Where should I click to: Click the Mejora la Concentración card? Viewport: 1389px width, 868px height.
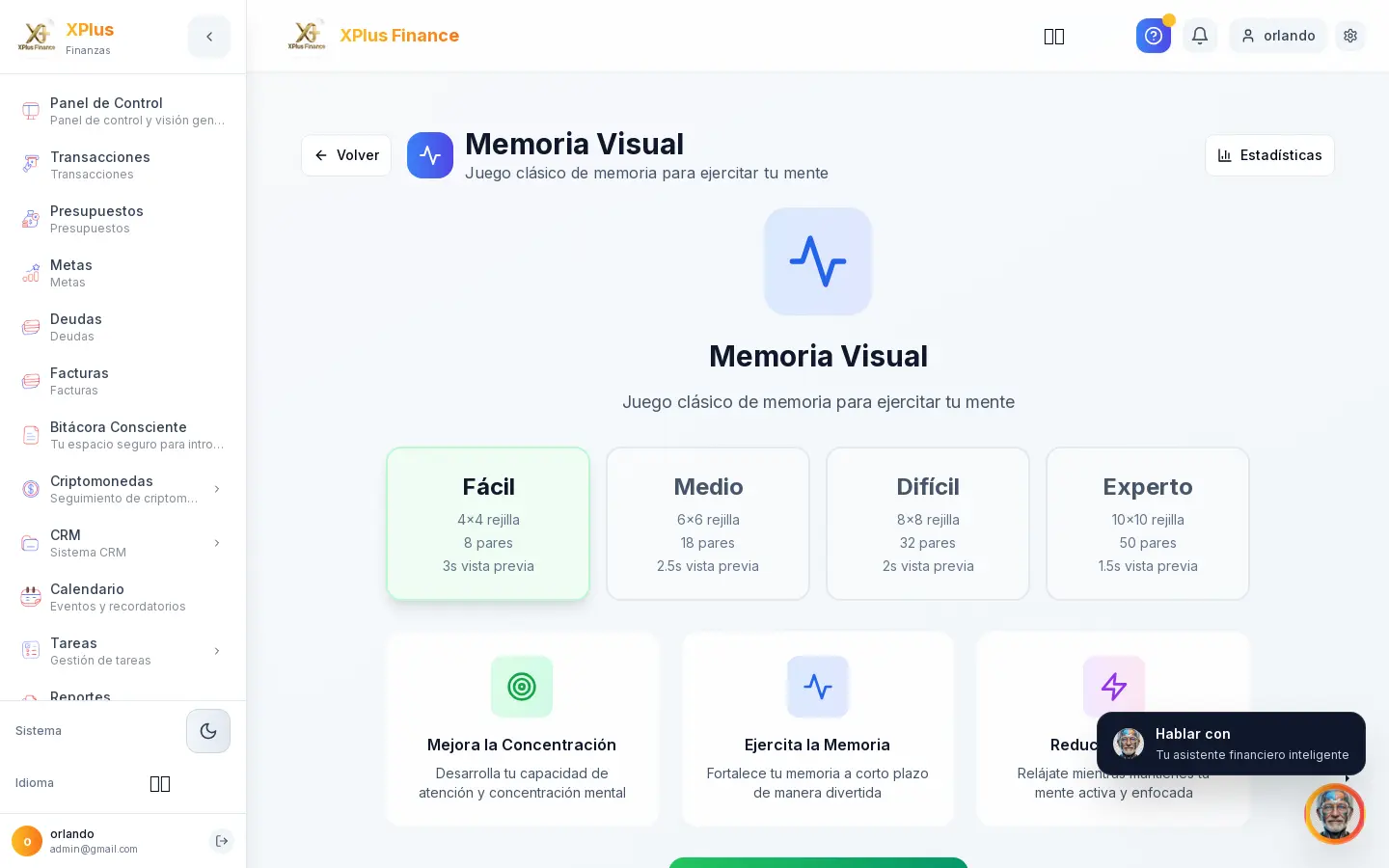coord(522,729)
